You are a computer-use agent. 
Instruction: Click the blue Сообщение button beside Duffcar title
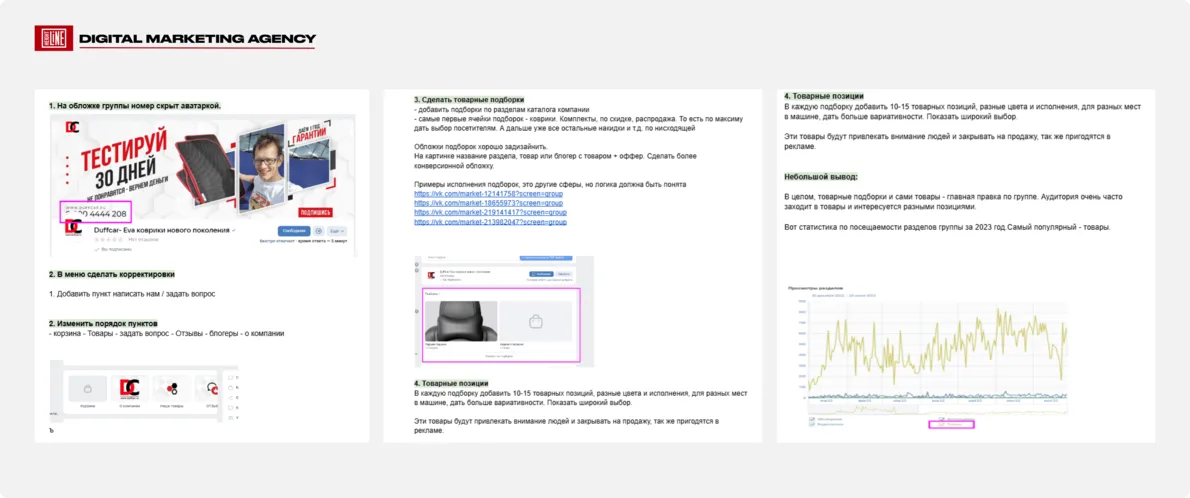pyautogui.click(x=292, y=231)
